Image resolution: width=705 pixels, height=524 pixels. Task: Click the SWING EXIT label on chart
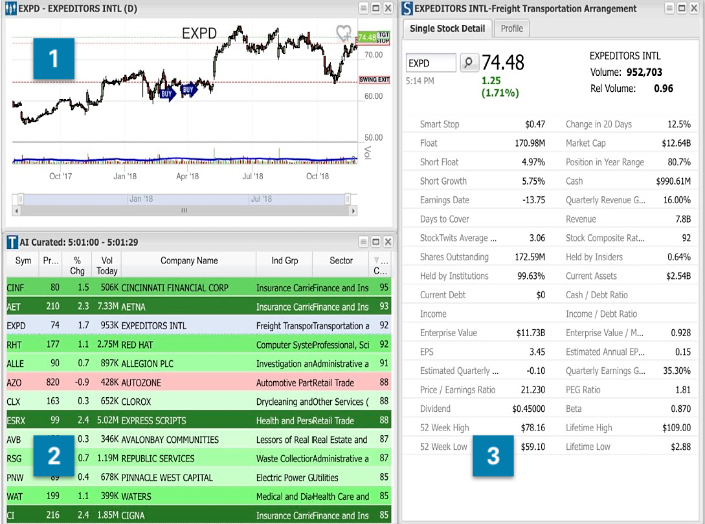(374, 80)
